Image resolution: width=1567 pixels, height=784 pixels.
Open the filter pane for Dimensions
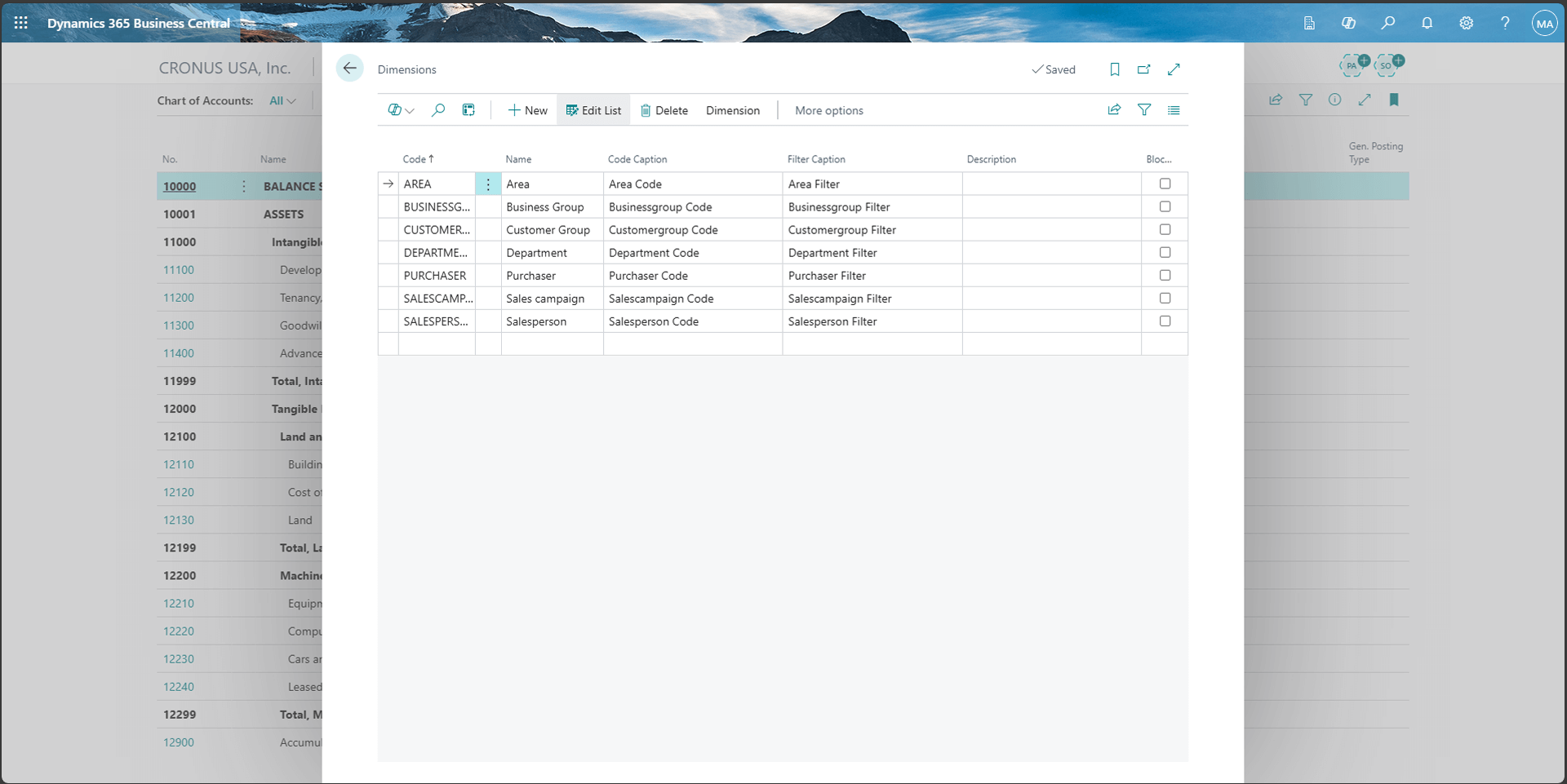(x=1144, y=109)
